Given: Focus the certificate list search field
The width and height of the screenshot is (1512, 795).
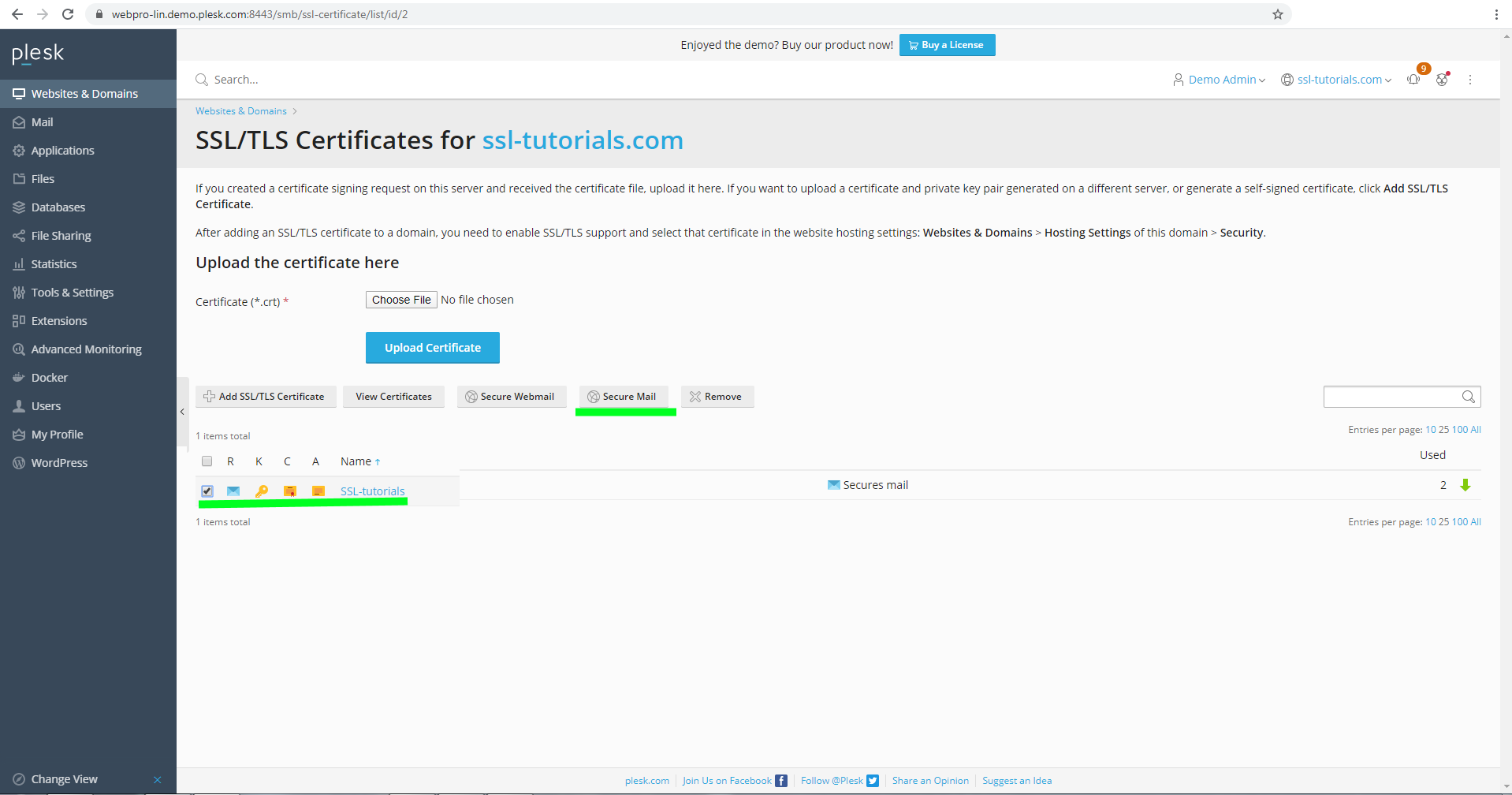Looking at the screenshot, I should 1391,397.
